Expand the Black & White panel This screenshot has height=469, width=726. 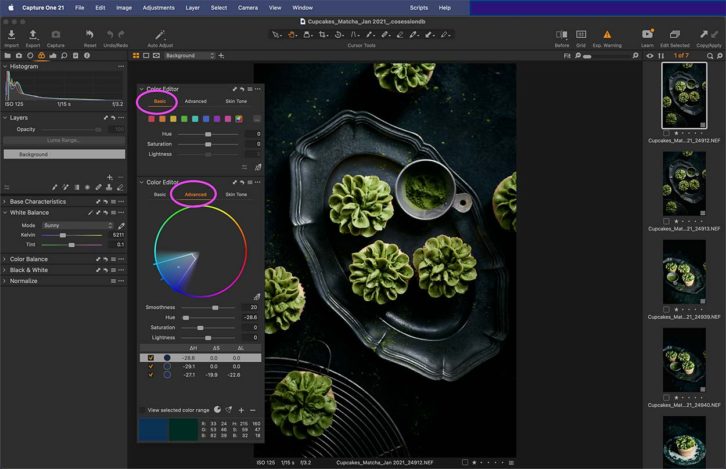point(5,270)
